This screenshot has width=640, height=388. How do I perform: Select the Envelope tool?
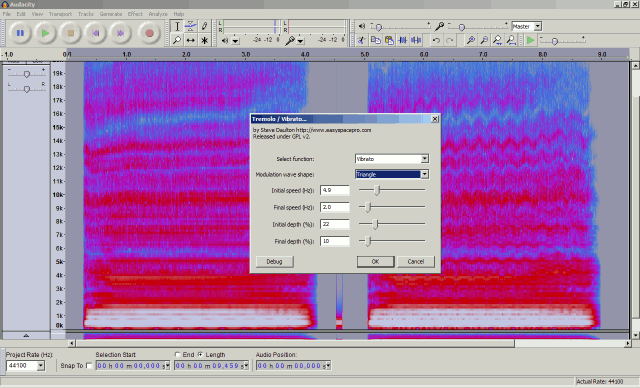coord(191,27)
